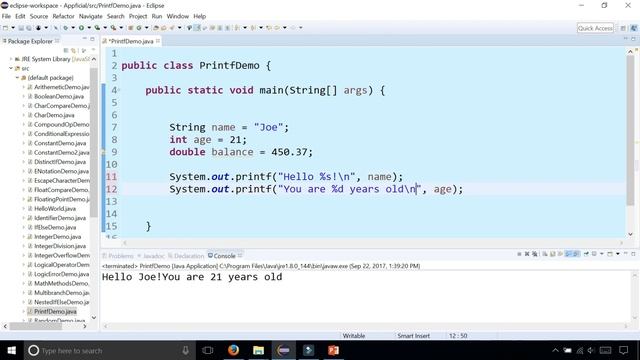This screenshot has width=640, height=360.
Task: Toggle Mark Occurrences in toolbar
Action: point(198,28)
